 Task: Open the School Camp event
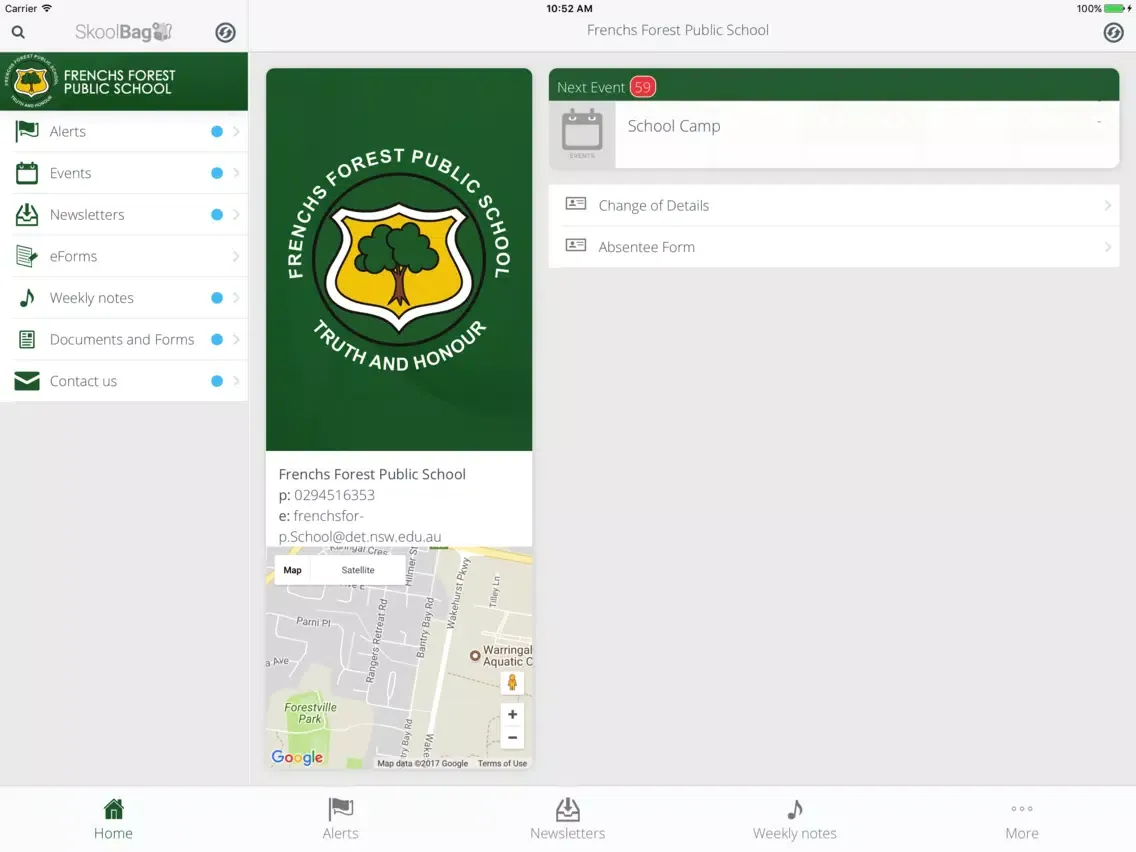(834, 134)
